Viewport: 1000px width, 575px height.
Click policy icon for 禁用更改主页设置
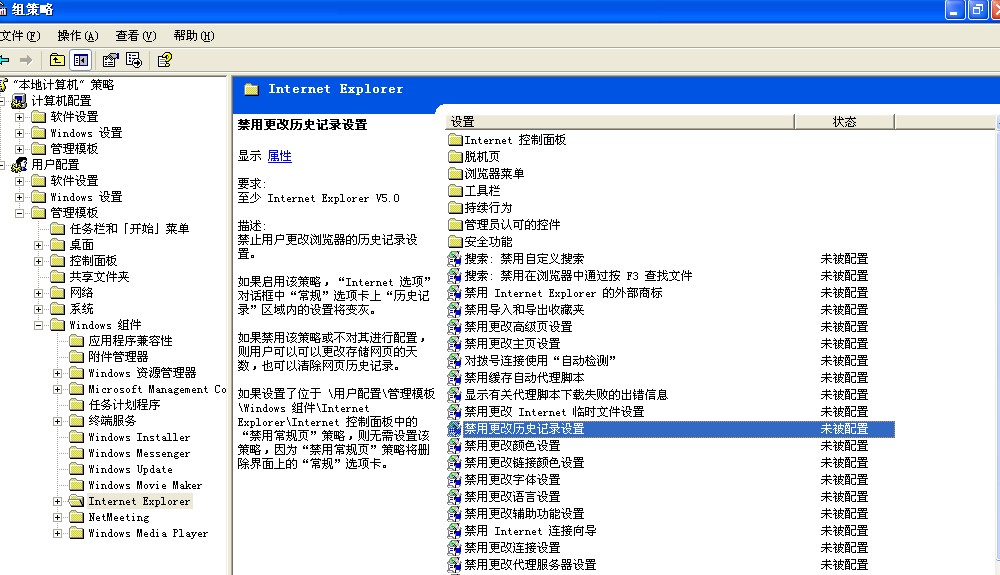454,344
